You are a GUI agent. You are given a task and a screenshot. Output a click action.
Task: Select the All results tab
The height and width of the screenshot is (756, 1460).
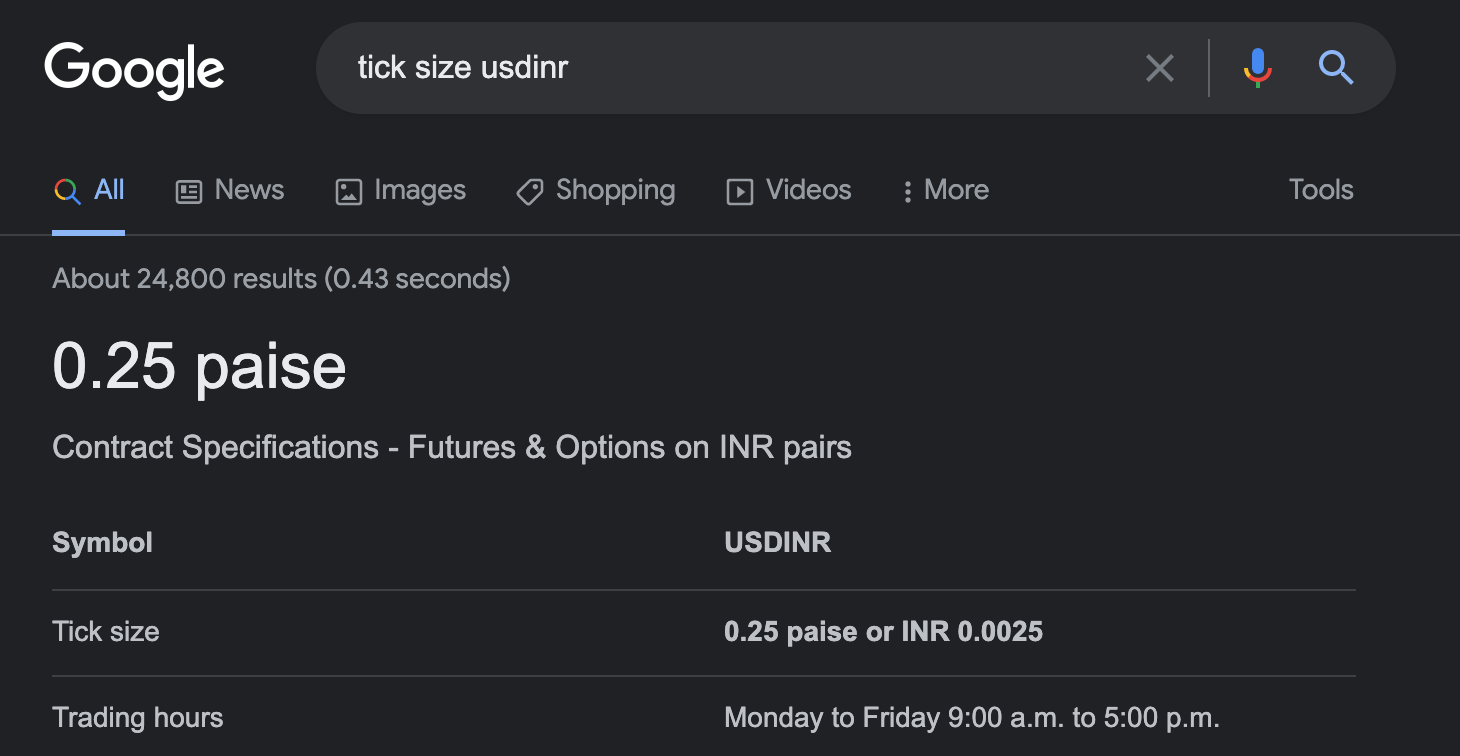(89, 190)
